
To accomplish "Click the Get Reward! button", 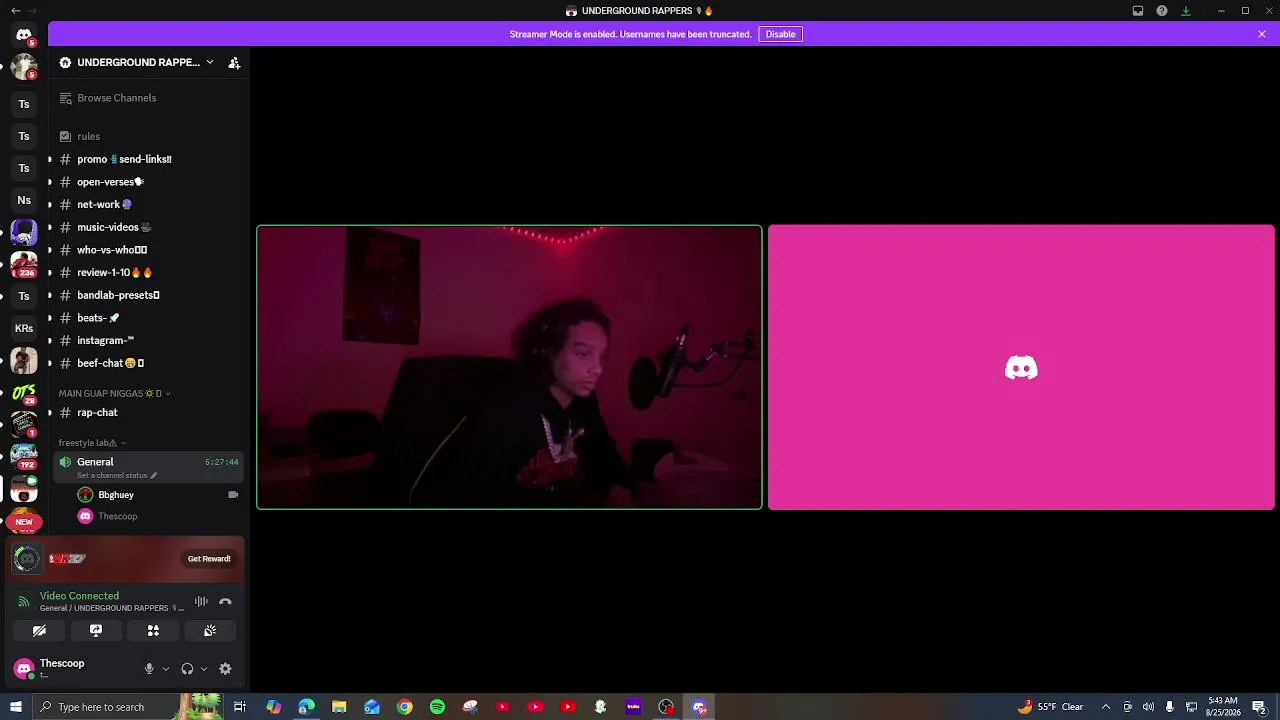I will (x=209, y=559).
